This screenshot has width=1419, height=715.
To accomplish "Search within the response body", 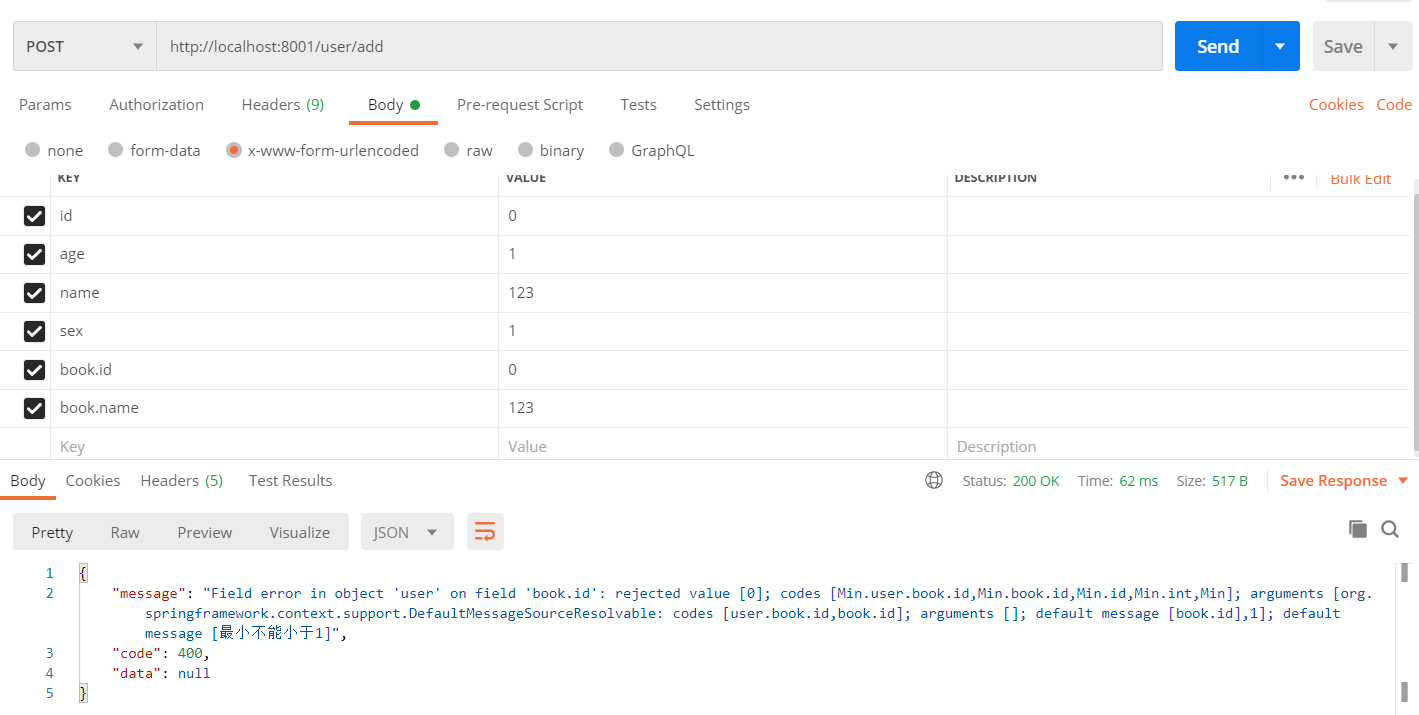I will coord(1390,529).
